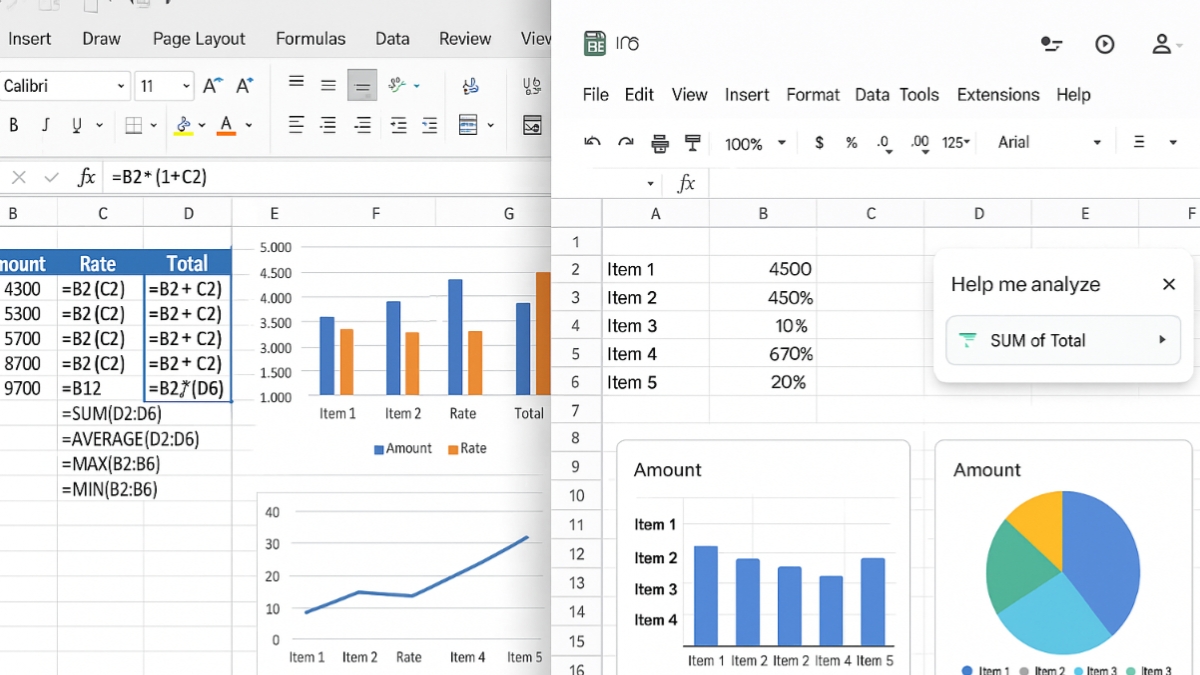Open the Extensions menu in Google Sheets
Screen dimensions: 1200x675
pos(997,94)
